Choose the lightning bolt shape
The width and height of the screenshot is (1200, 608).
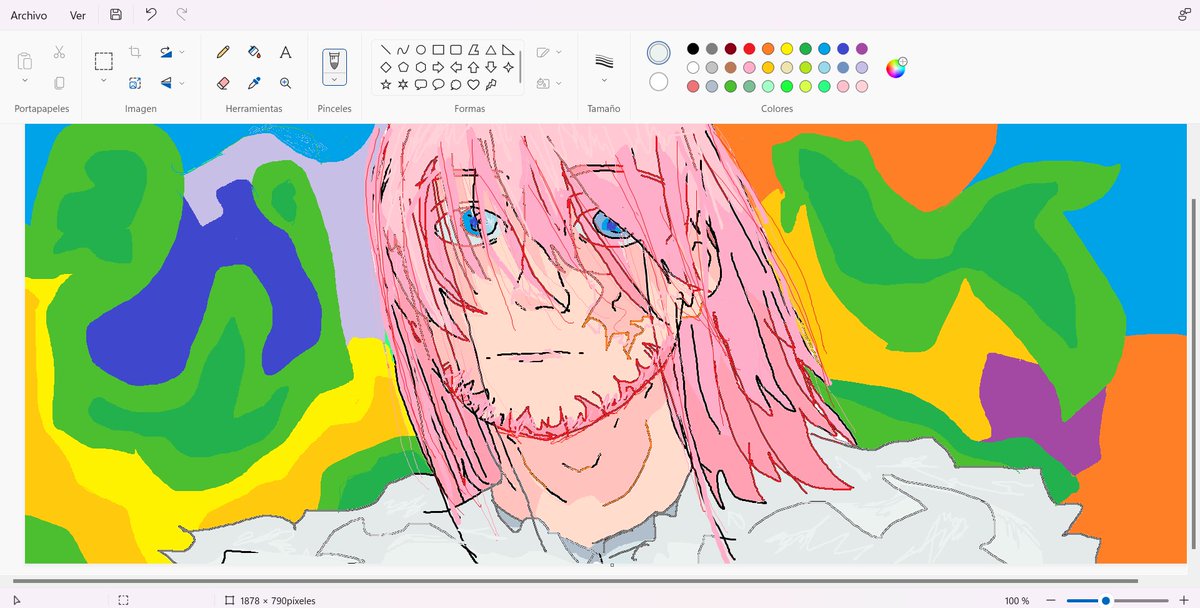tap(491, 85)
